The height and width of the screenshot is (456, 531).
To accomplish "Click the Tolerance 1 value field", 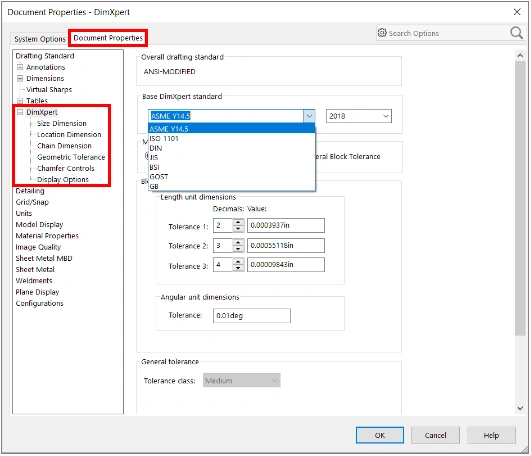I will click(286, 225).
